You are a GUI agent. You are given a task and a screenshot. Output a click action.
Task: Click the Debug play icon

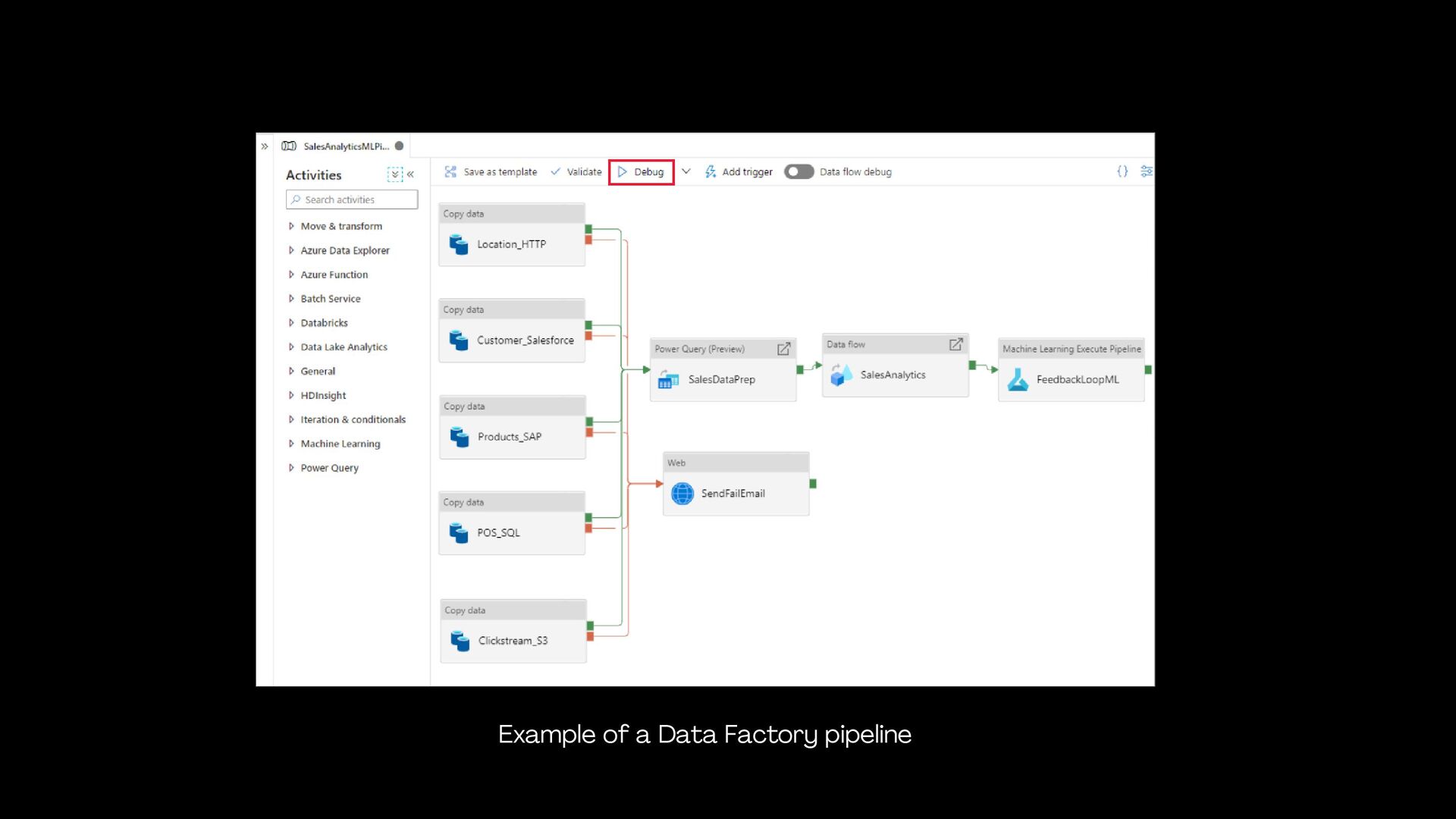(x=623, y=172)
